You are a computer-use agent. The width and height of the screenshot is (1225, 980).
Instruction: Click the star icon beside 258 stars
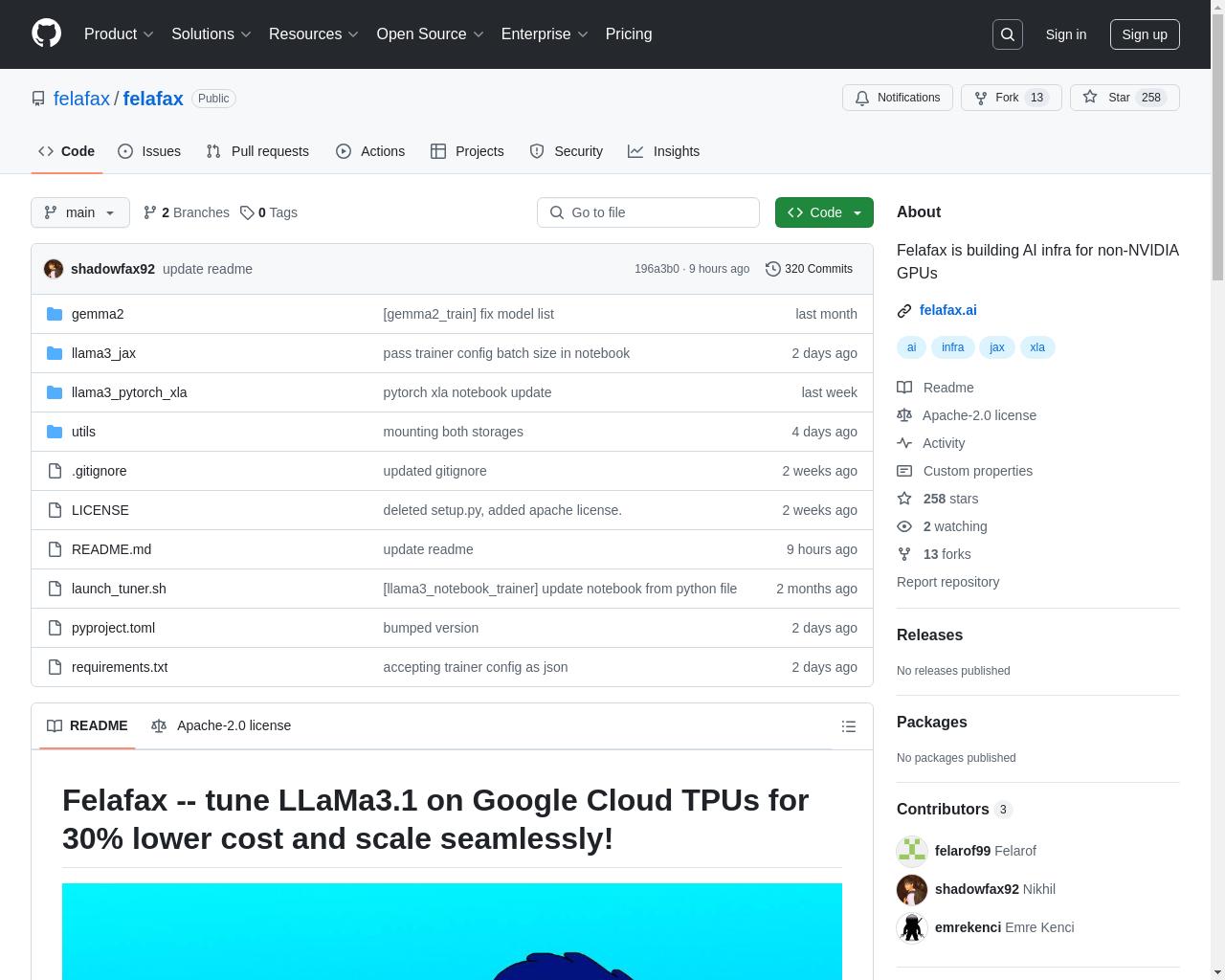904,499
